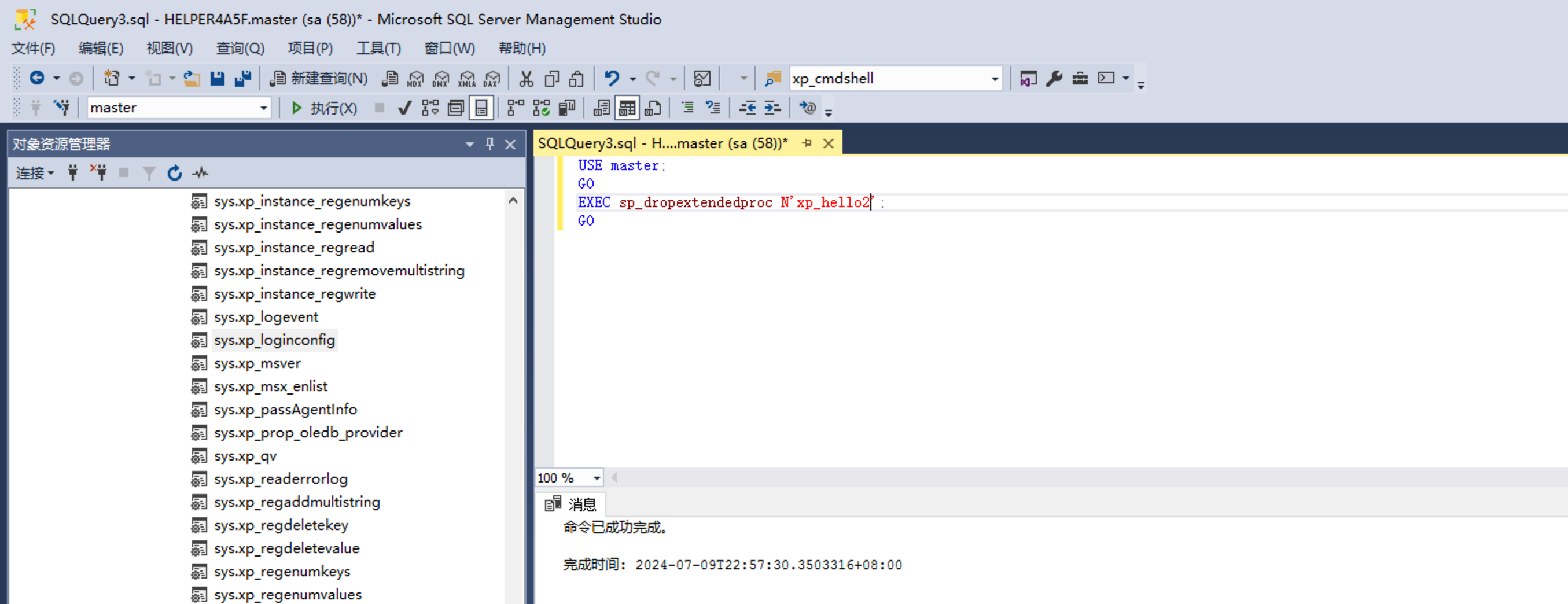Click the Save All icon in toolbar
This screenshot has height=604, width=1568.
point(243,79)
